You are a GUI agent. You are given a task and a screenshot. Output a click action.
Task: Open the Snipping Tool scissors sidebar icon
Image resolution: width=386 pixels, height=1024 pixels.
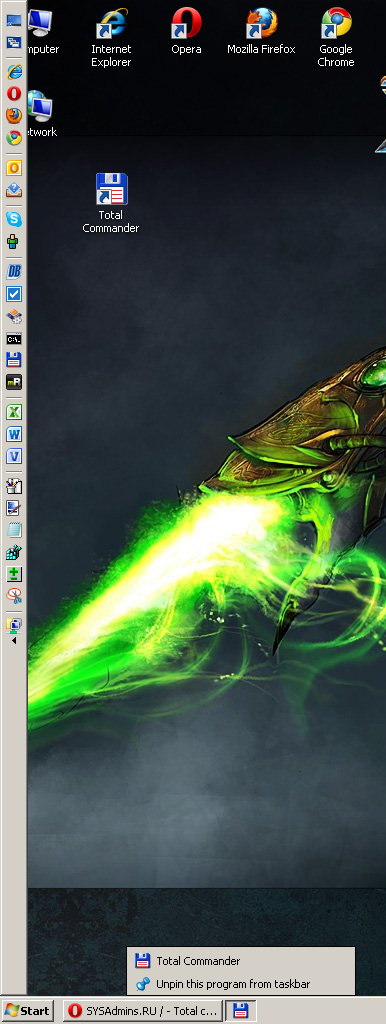[14, 596]
